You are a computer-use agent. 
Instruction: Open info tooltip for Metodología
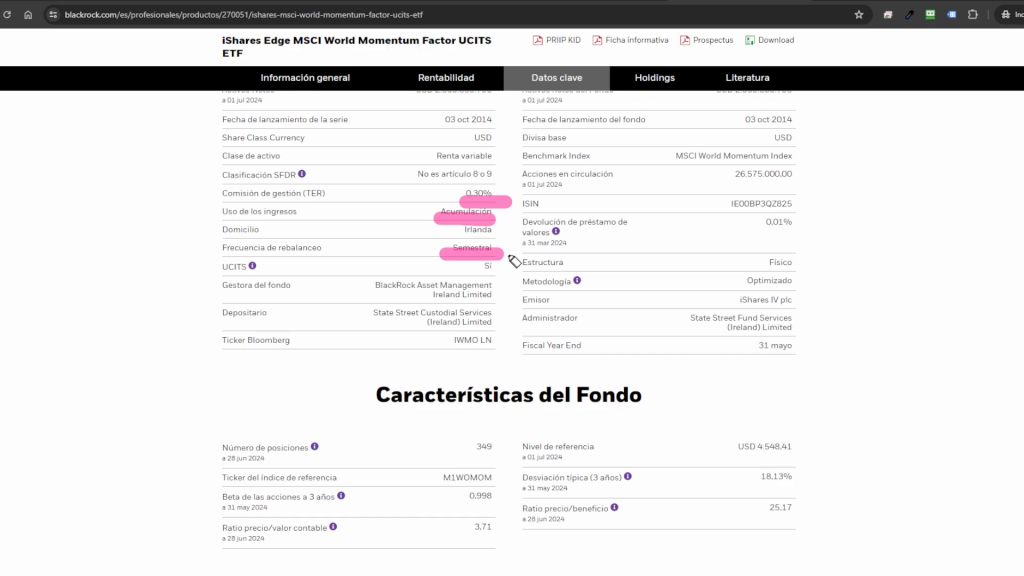[x=577, y=281]
